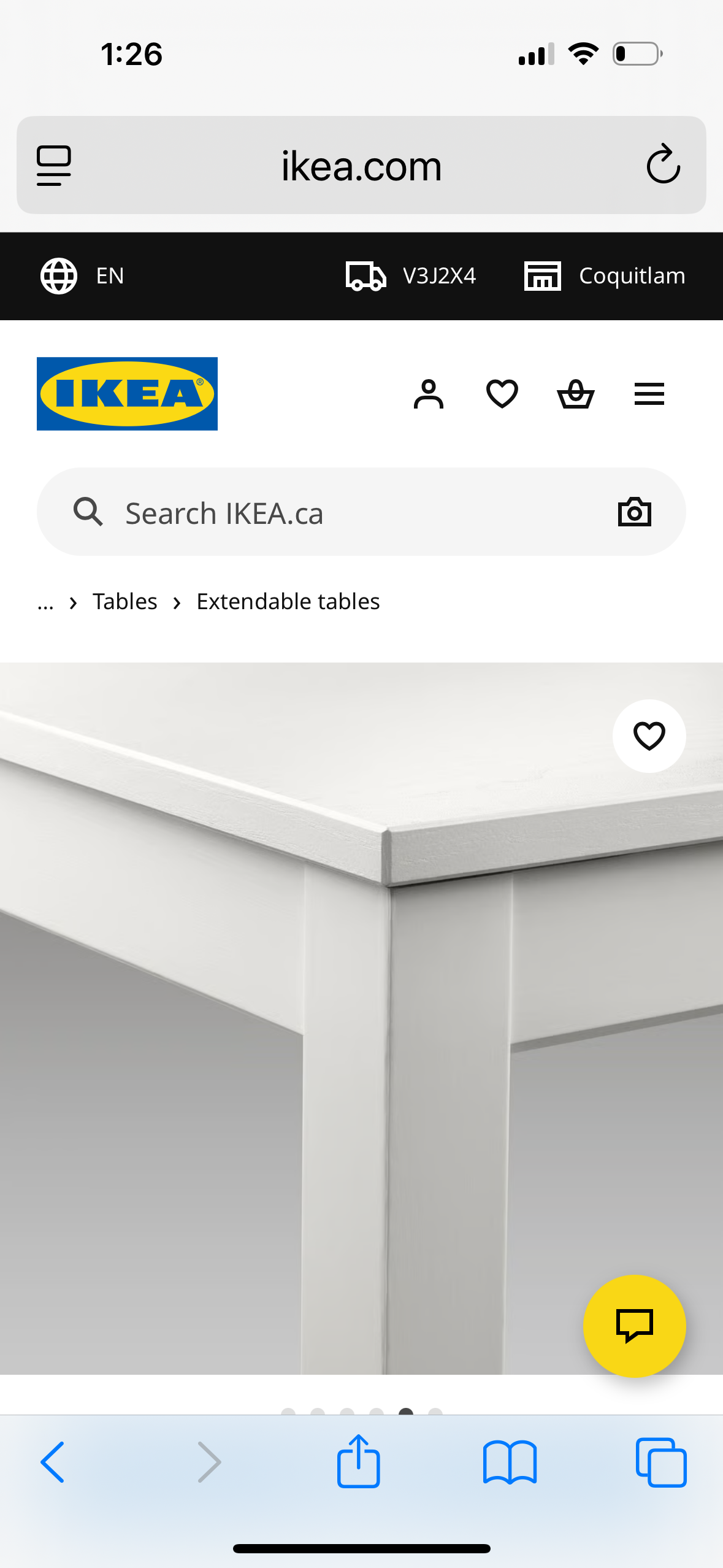The height and width of the screenshot is (1568, 723).
Task: Open the shopping bag
Action: (575, 394)
